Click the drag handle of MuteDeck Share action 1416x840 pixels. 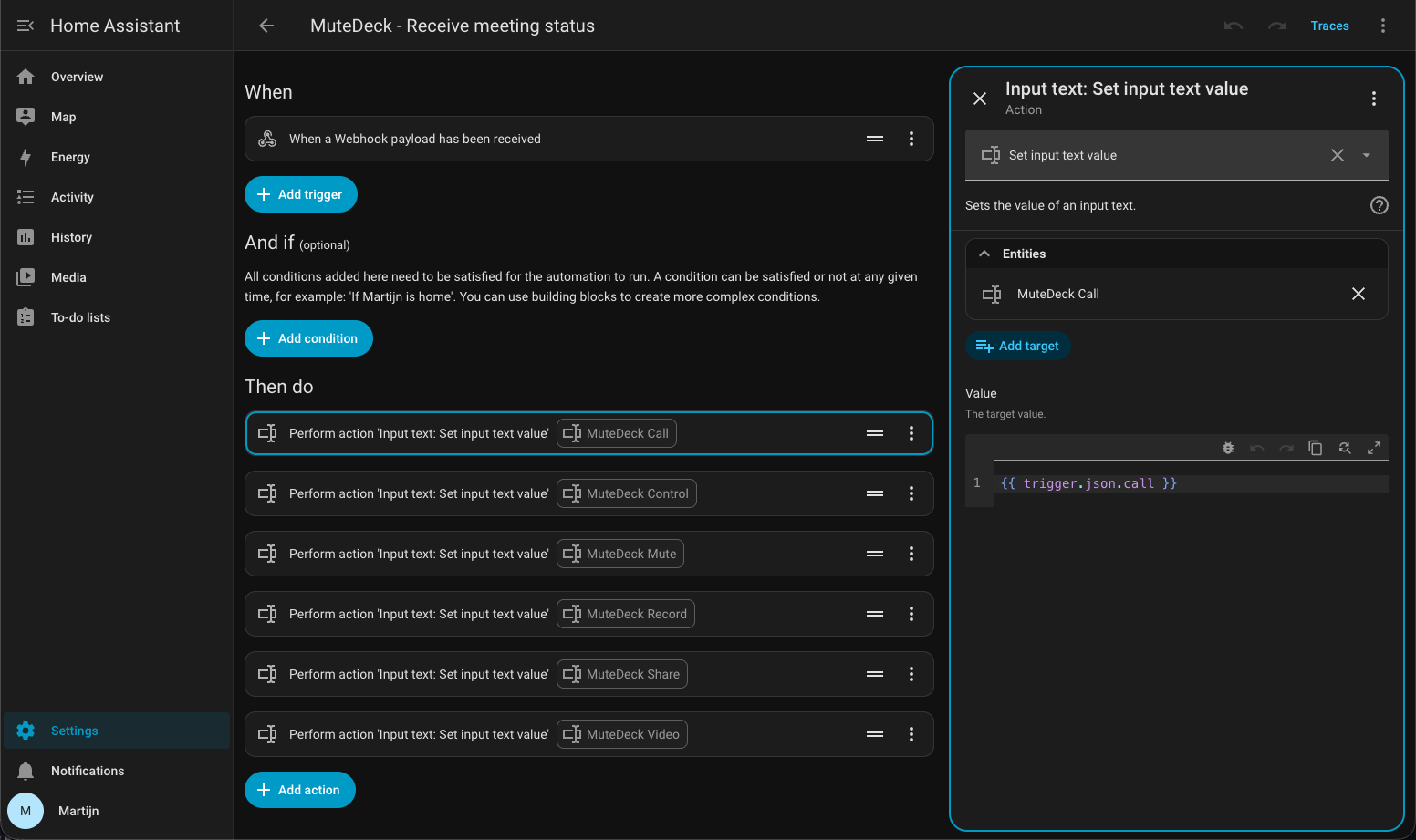[x=875, y=674]
